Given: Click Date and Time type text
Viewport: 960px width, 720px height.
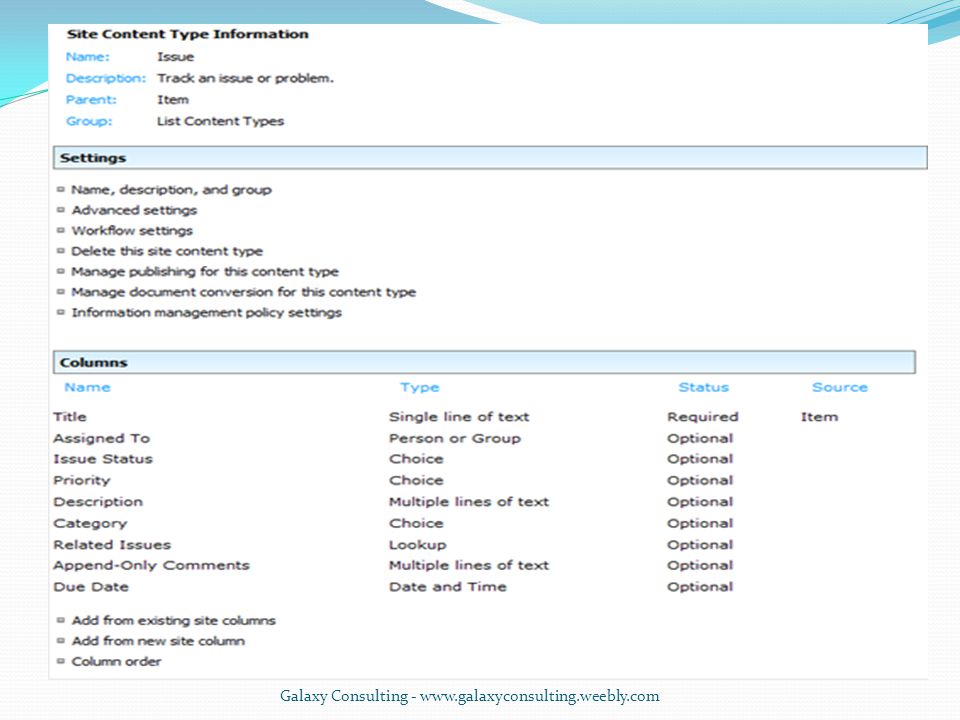Looking at the screenshot, I should pyautogui.click(x=448, y=587).
